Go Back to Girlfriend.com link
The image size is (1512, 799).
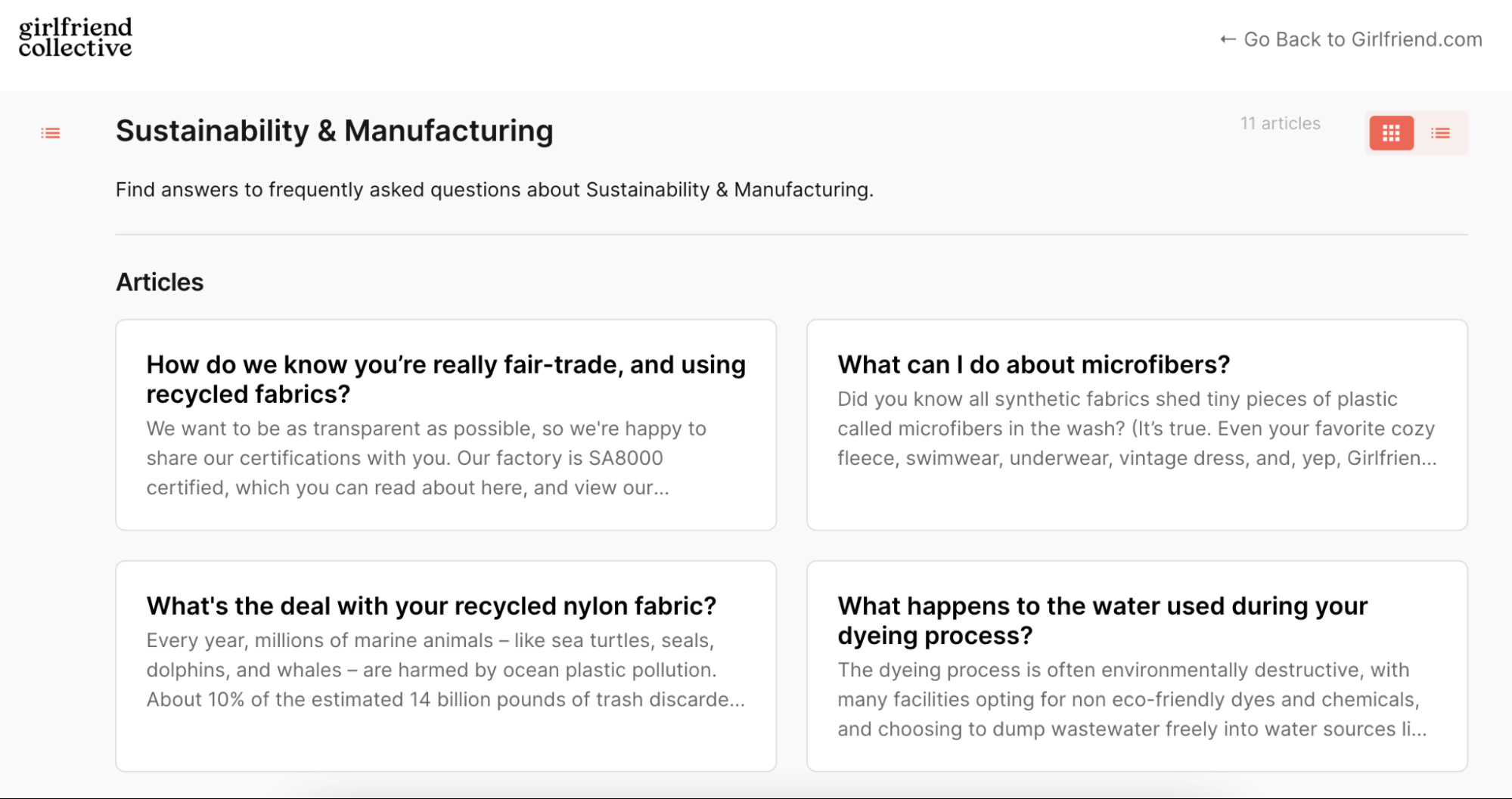1362,39
